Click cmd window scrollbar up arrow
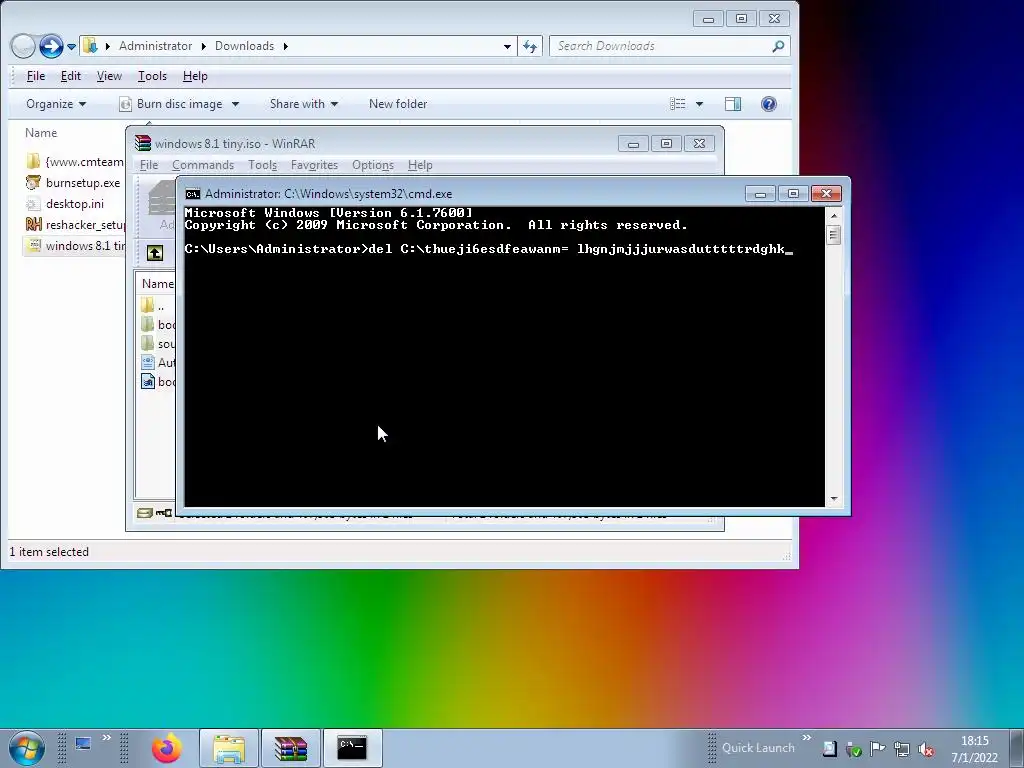This screenshot has height=768, width=1024. coord(834,215)
